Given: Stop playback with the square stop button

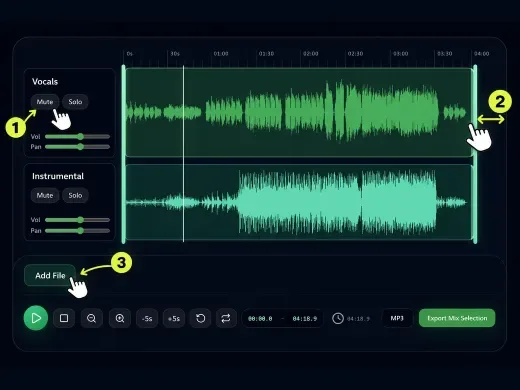Looking at the screenshot, I should tap(64, 318).
